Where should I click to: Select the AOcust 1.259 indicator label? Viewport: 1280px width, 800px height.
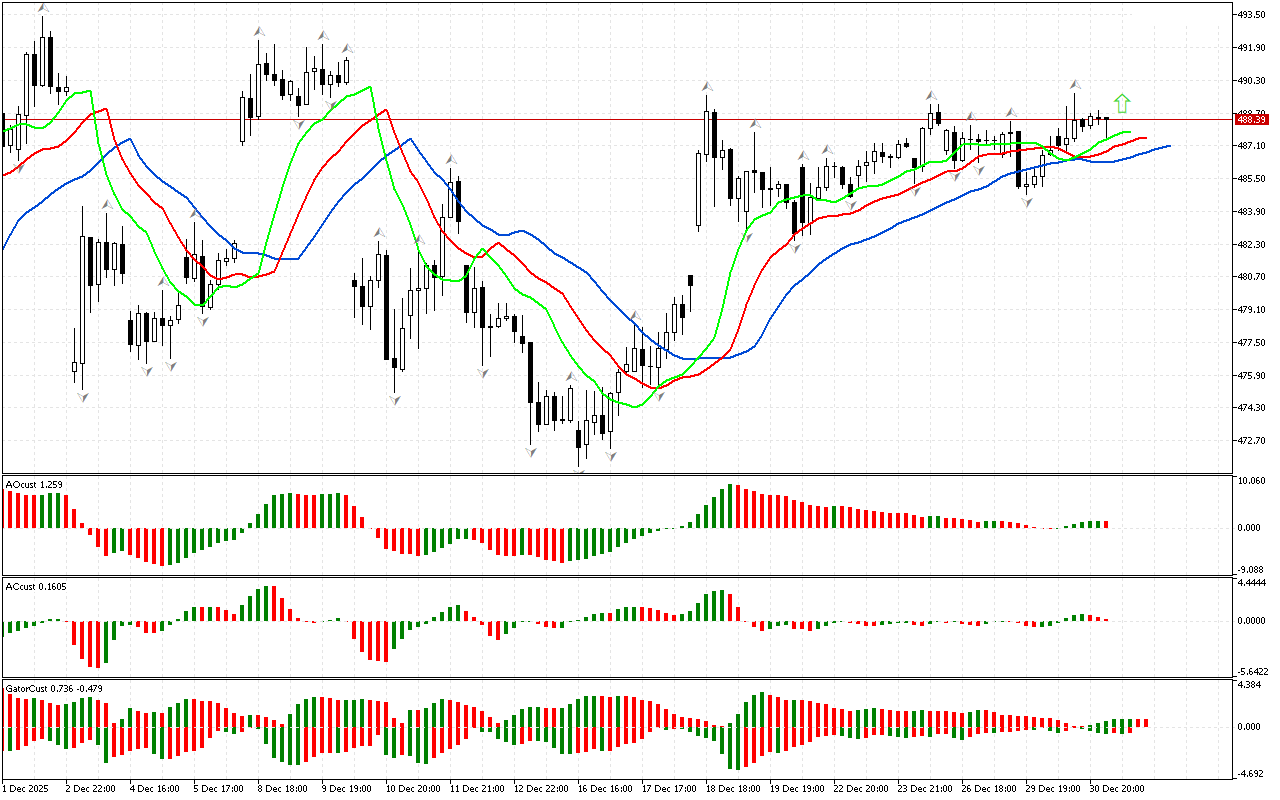tap(35, 485)
